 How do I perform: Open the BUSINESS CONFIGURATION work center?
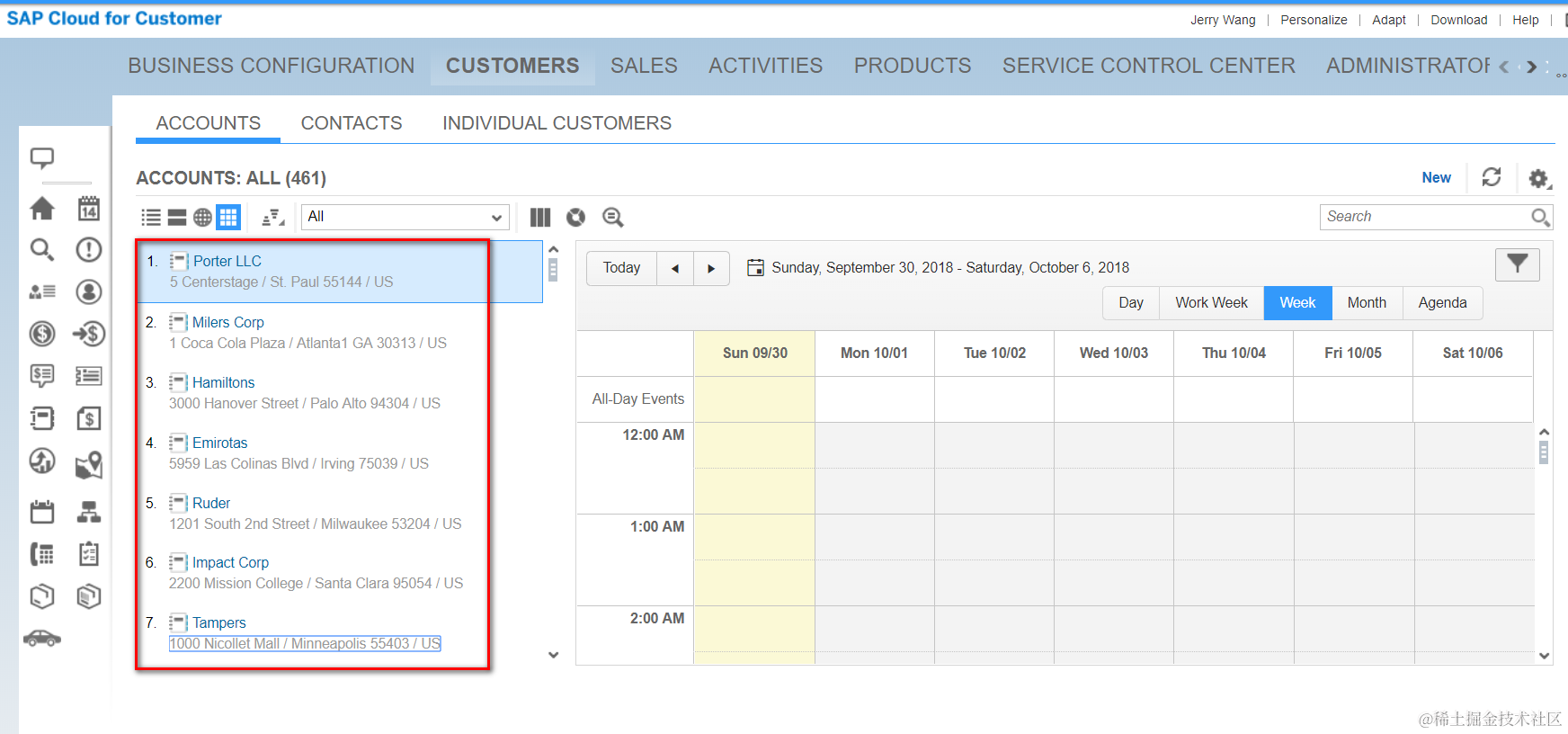point(272,66)
